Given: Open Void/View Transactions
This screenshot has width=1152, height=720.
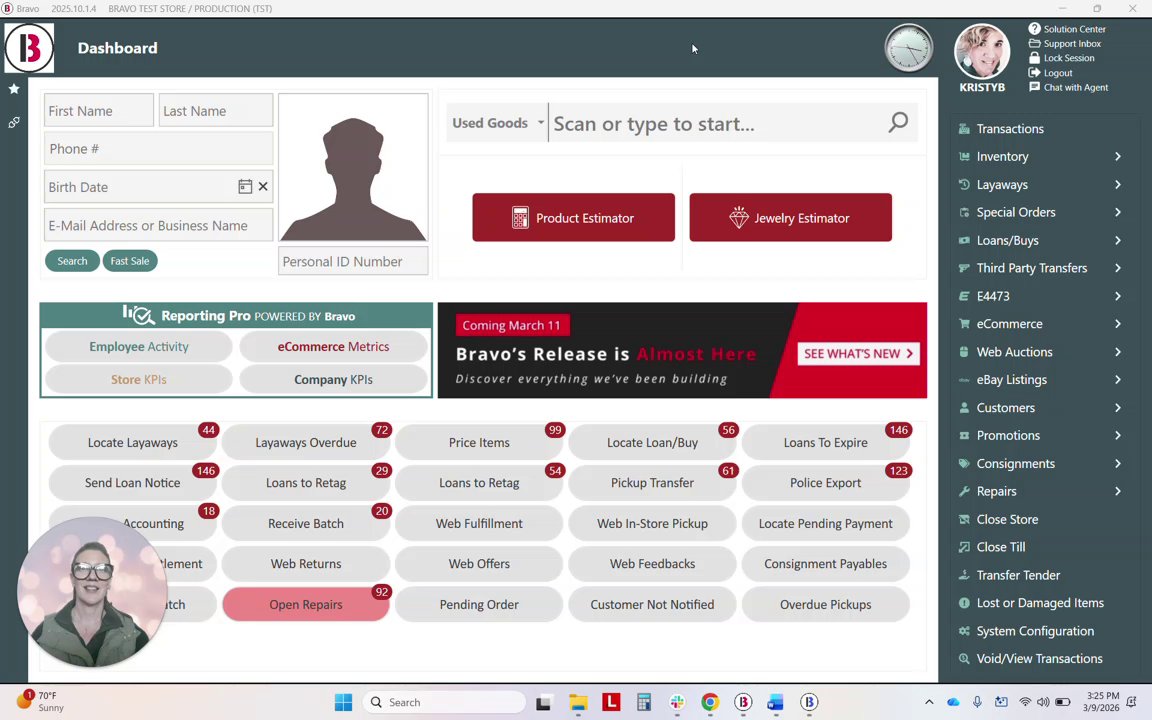Looking at the screenshot, I should tap(1040, 659).
